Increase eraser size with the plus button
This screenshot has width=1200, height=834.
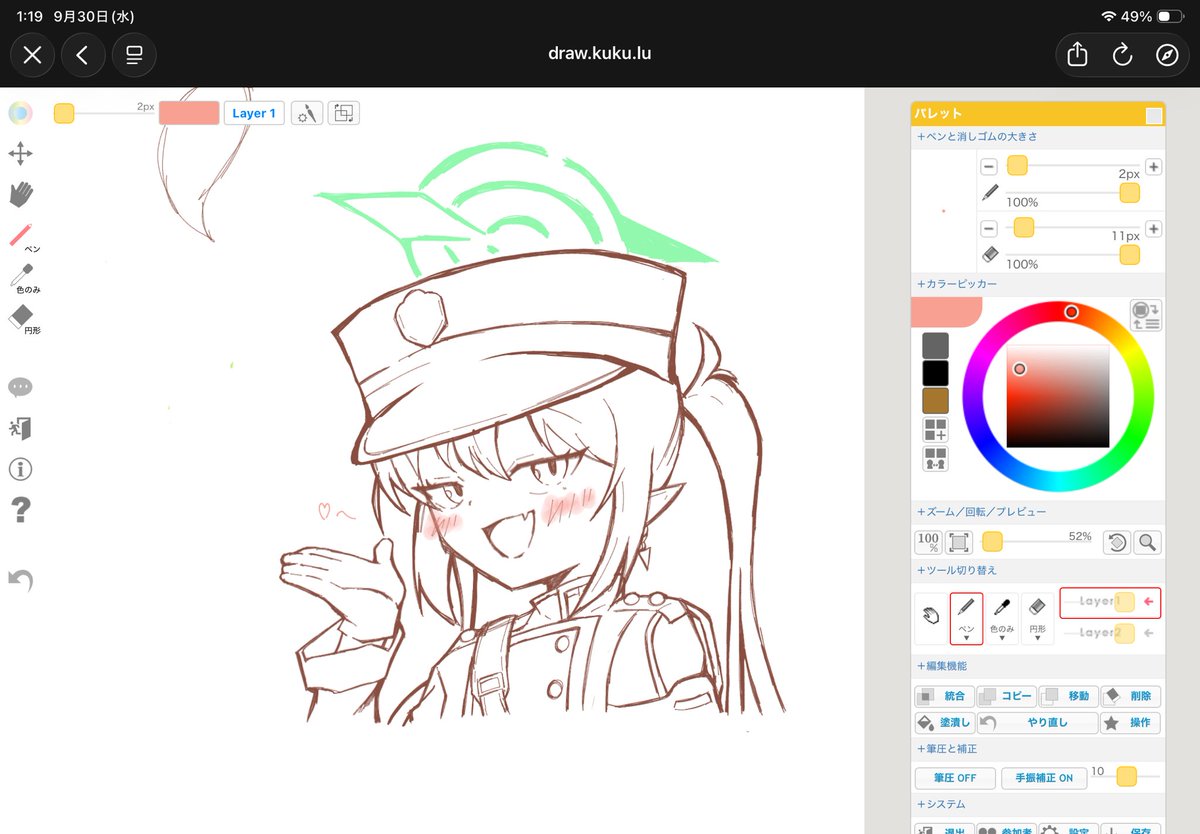1153,229
